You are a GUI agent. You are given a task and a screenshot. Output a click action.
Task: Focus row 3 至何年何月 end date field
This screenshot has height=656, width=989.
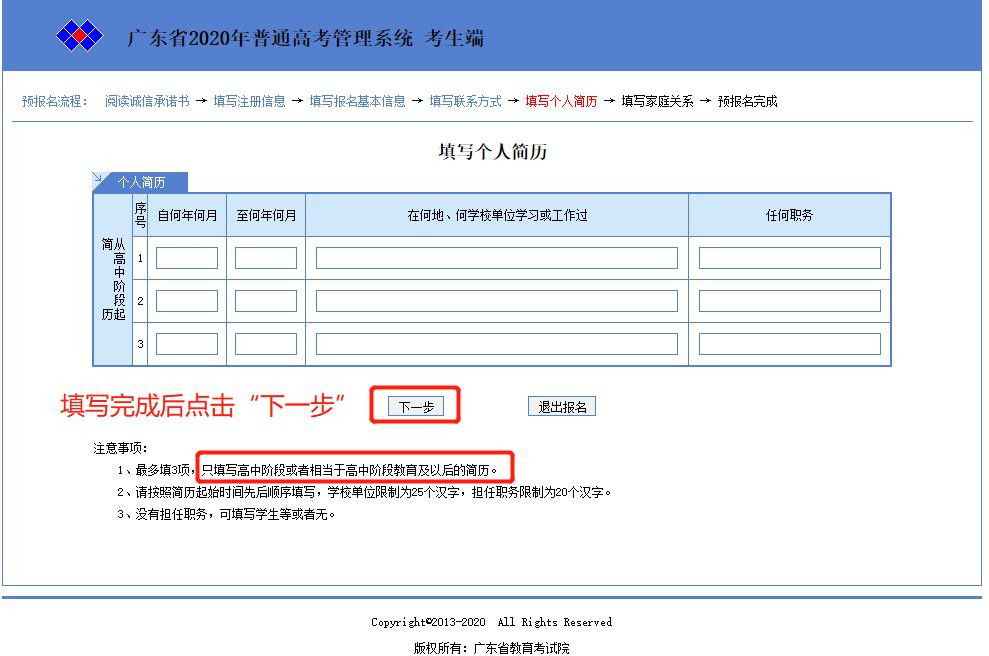pyautogui.click(x=266, y=344)
